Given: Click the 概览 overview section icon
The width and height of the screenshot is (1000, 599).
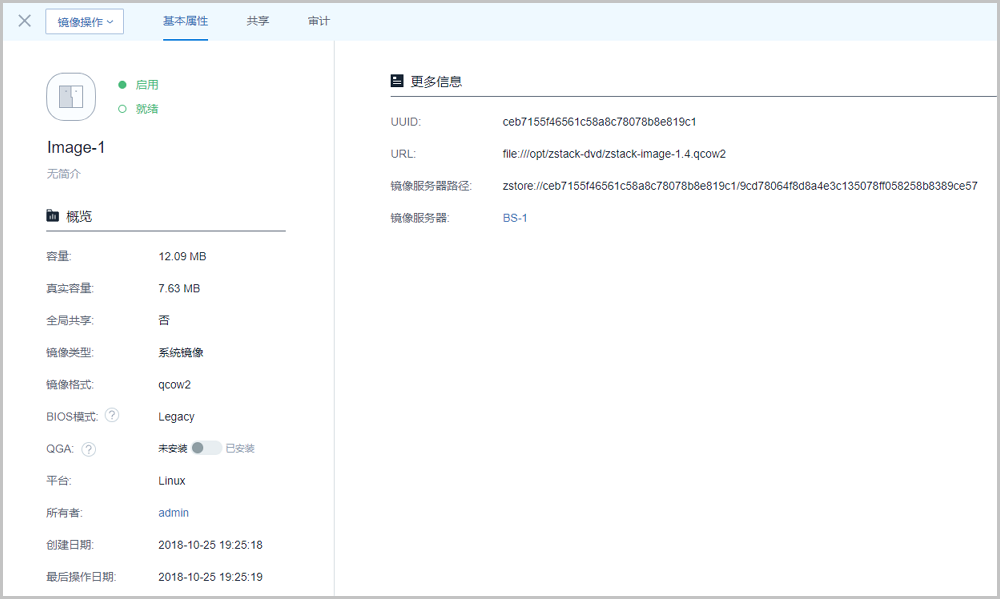Looking at the screenshot, I should 53,216.
